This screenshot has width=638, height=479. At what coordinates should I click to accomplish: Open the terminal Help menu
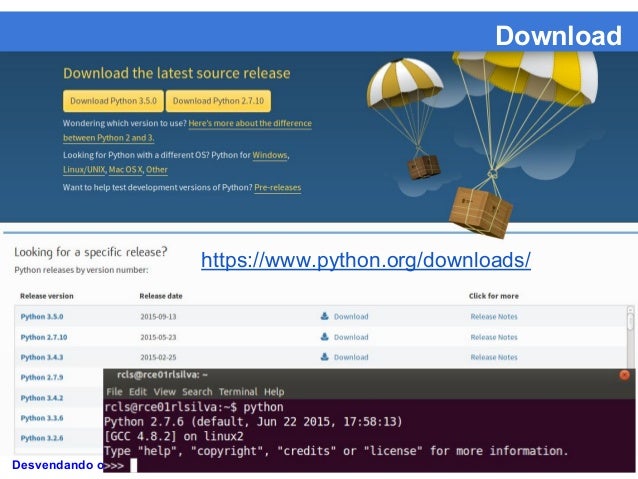coord(274,392)
